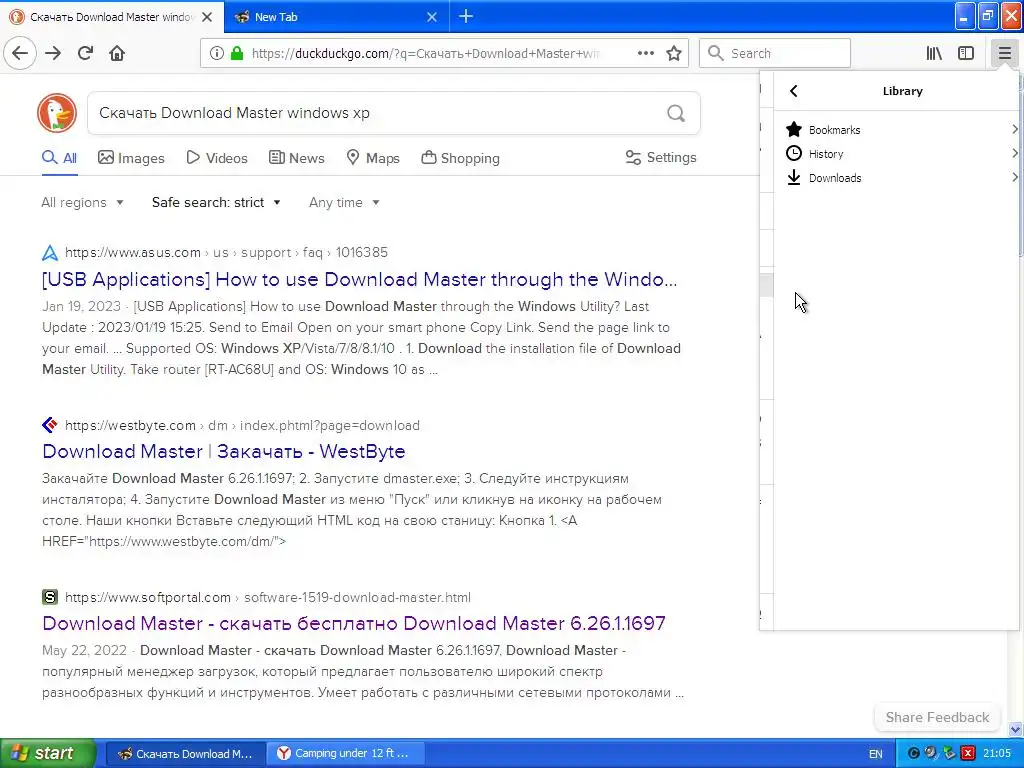The image size is (1024, 768).
Task: Toggle the sidebars toolbar button
Action: pos(966,53)
